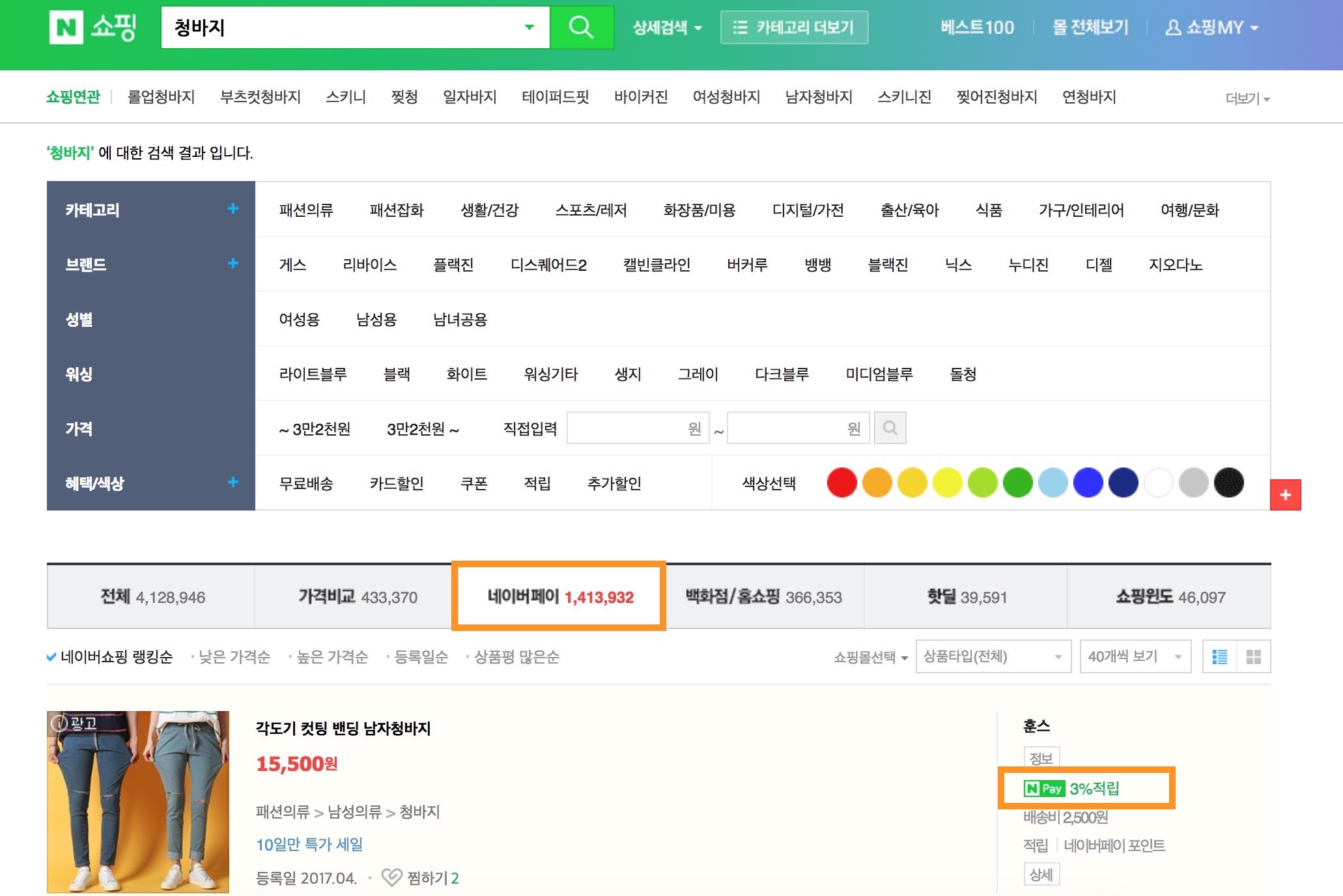Toggle washing filter 생지
The width and height of the screenshot is (1343, 896).
[x=628, y=374]
